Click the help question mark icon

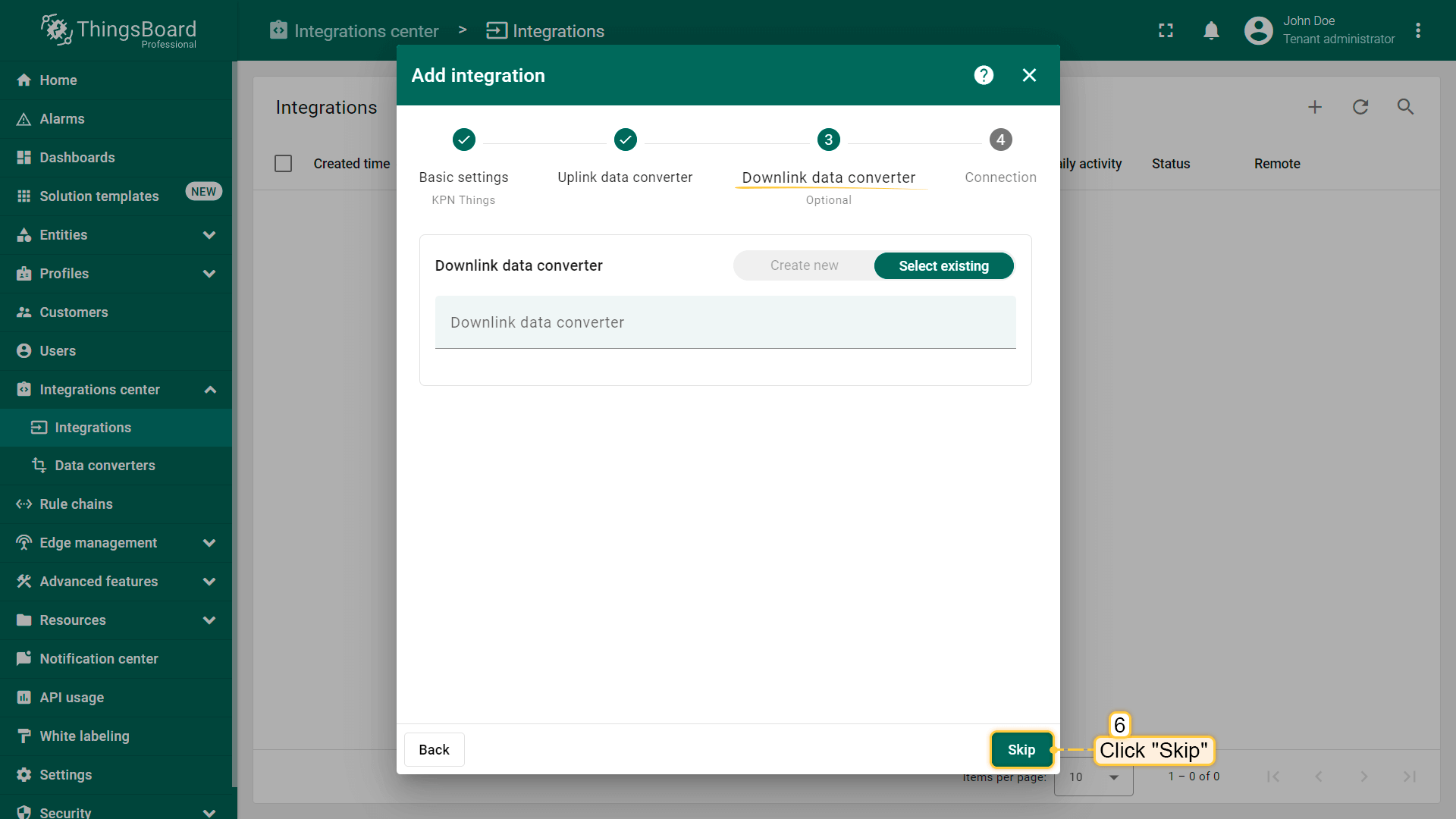[984, 75]
